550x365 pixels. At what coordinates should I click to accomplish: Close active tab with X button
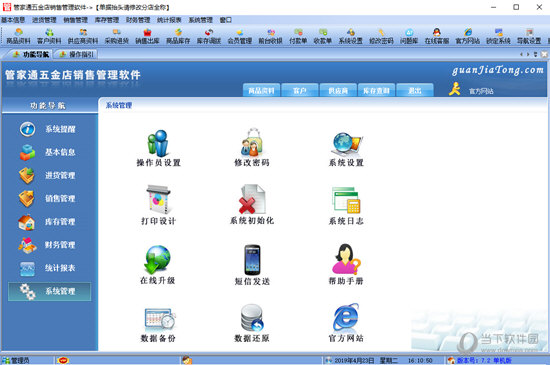coord(544,54)
